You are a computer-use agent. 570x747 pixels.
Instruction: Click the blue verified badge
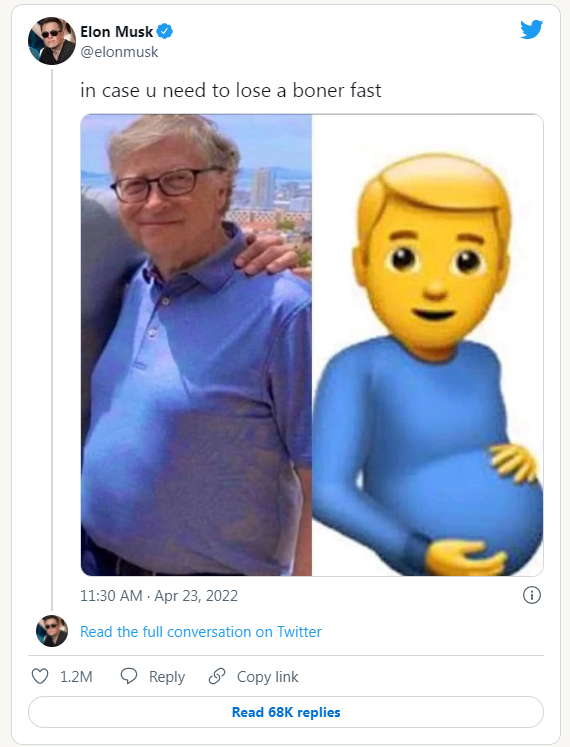click(x=165, y=31)
